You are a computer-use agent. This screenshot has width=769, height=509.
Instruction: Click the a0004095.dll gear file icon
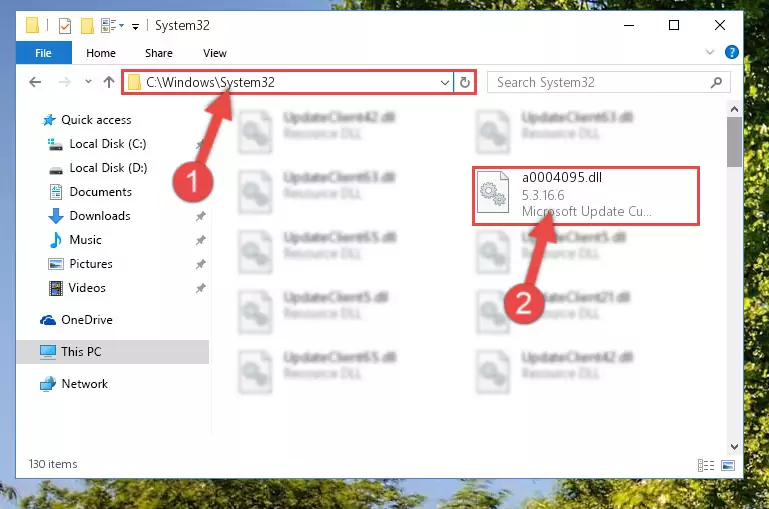[492, 192]
